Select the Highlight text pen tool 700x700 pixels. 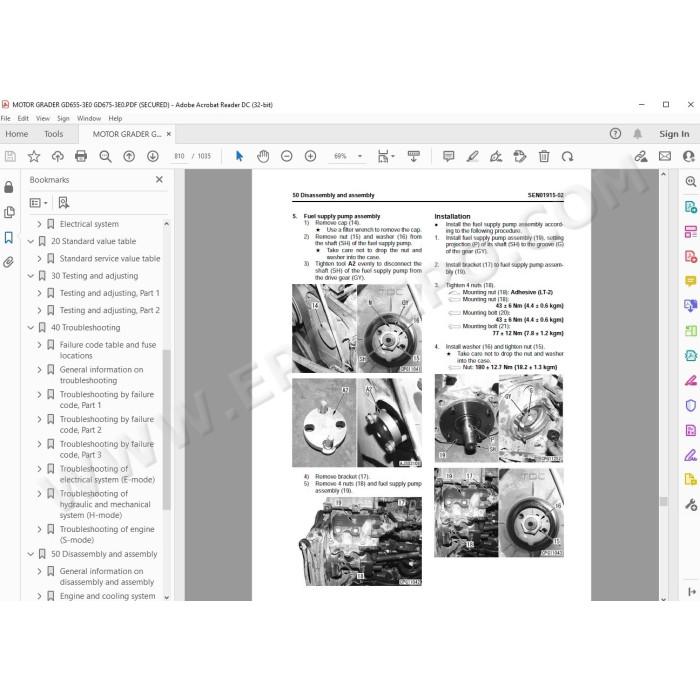[x=472, y=156]
